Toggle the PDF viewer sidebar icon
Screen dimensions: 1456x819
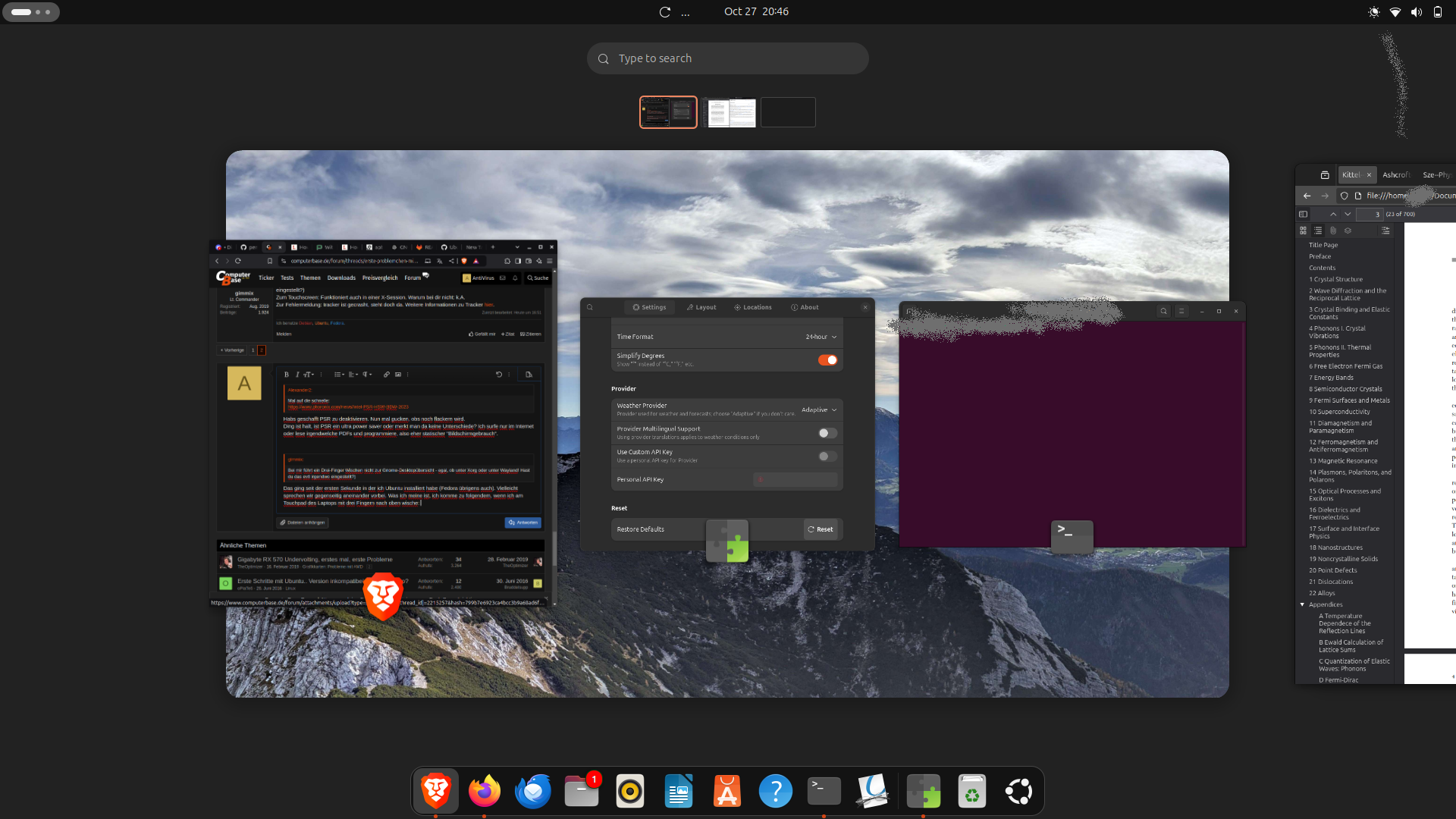point(1303,214)
